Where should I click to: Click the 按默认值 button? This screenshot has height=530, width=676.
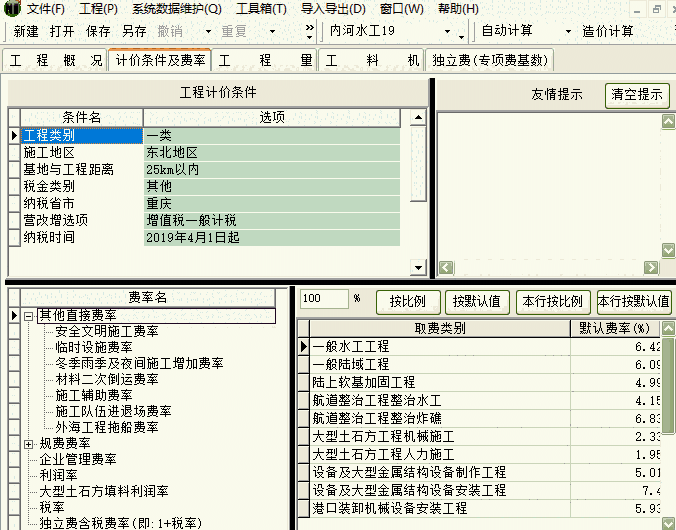click(477, 301)
